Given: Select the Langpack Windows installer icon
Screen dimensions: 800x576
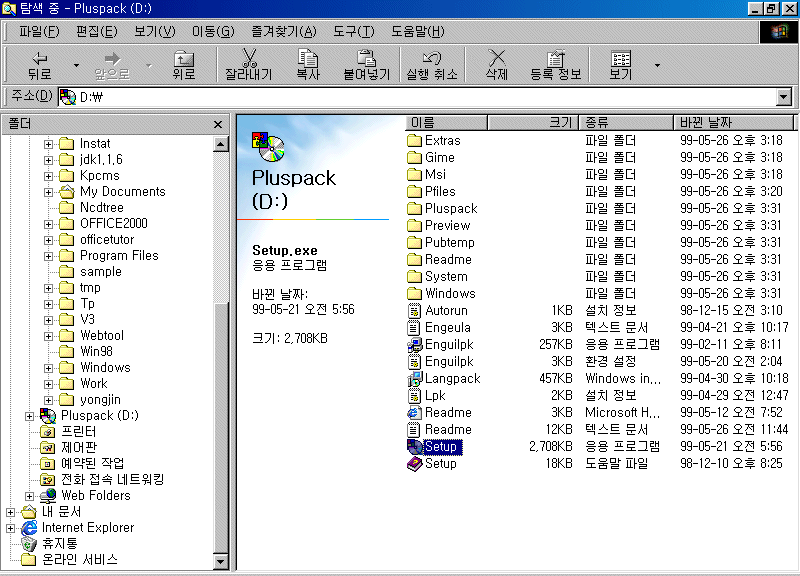Looking at the screenshot, I should 414,379.
